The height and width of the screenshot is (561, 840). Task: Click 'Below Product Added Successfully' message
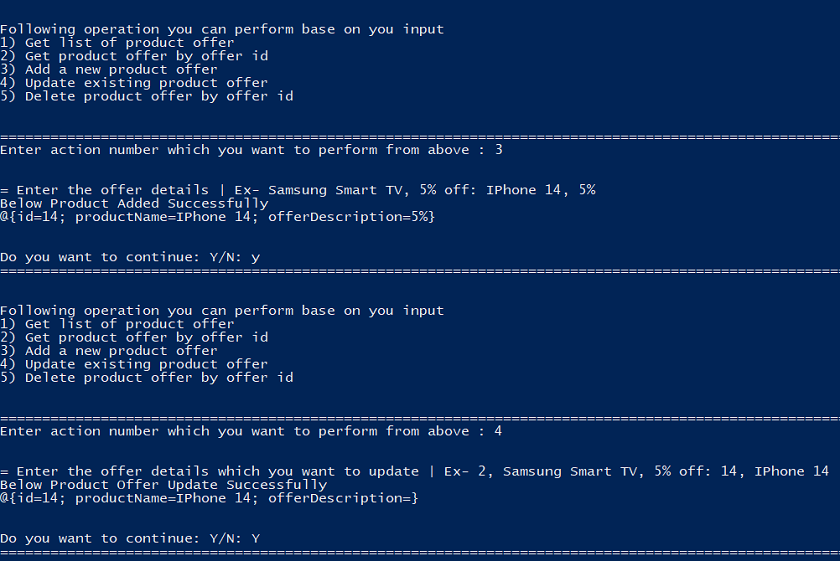pos(134,204)
